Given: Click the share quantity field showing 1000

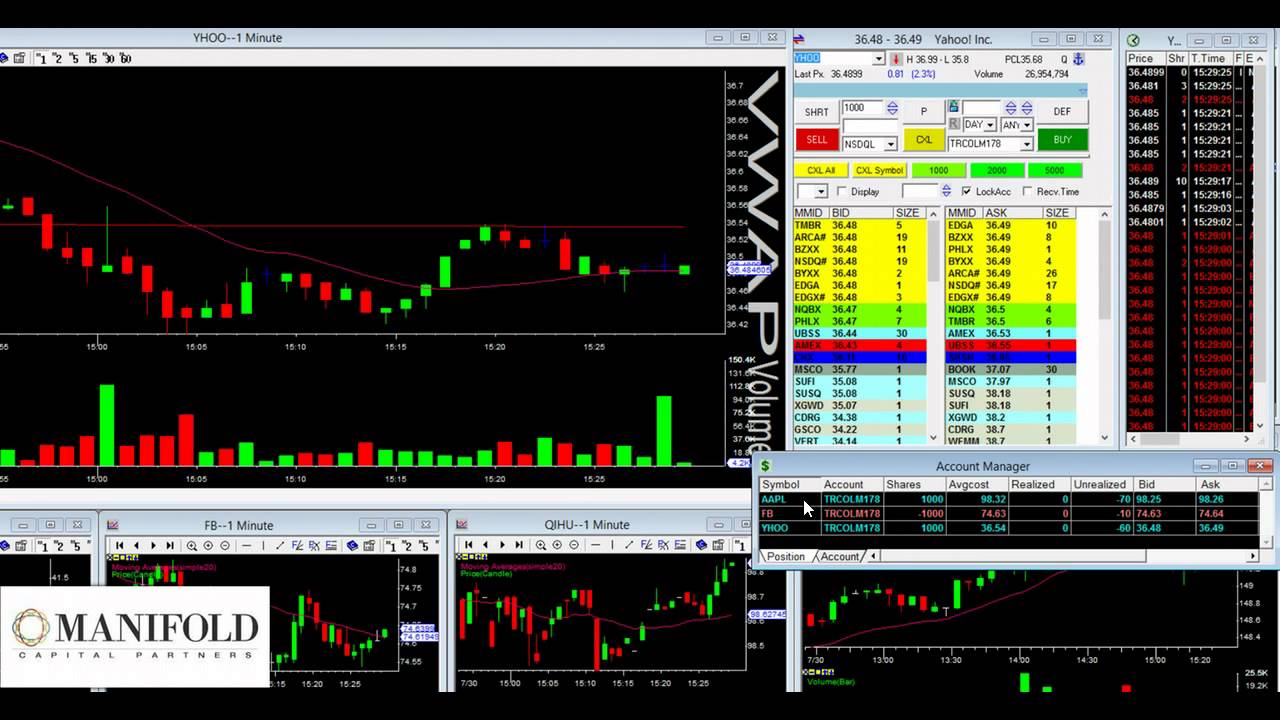Looking at the screenshot, I should pyautogui.click(x=863, y=107).
